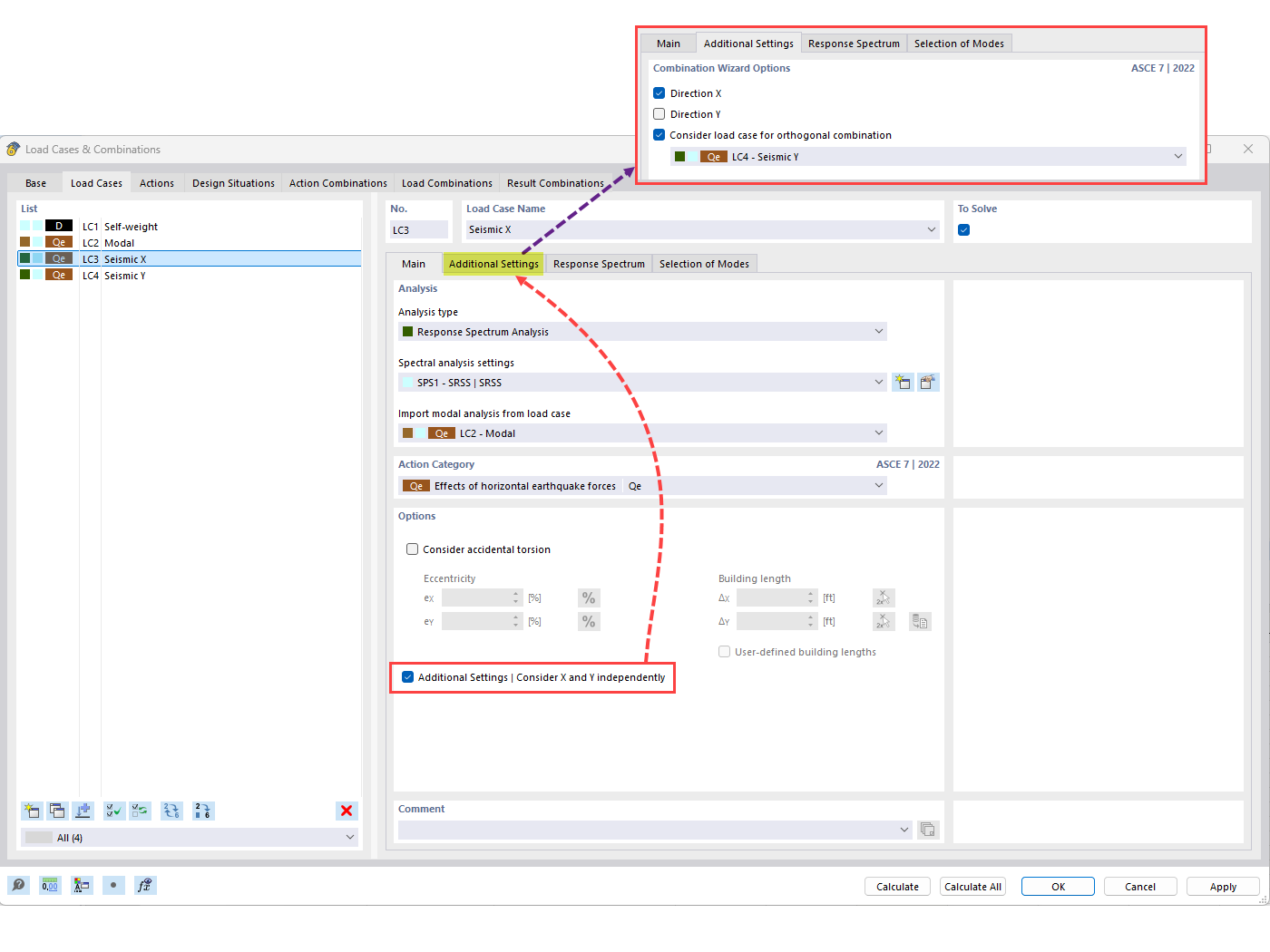Screen dimensions: 1270x952
Task: Click the eccentricity eX input field
Action: (x=483, y=597)
